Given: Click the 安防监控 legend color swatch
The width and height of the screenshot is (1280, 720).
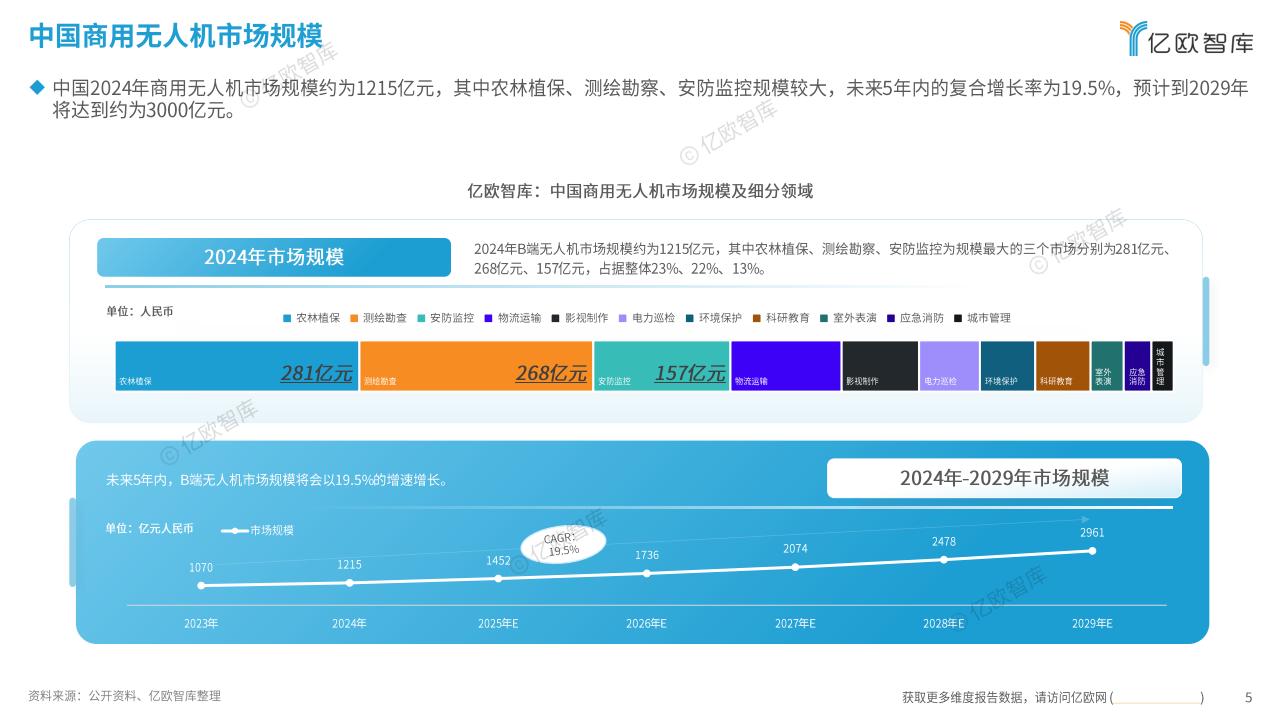Looking at the screenshot, I should point(421,318).
